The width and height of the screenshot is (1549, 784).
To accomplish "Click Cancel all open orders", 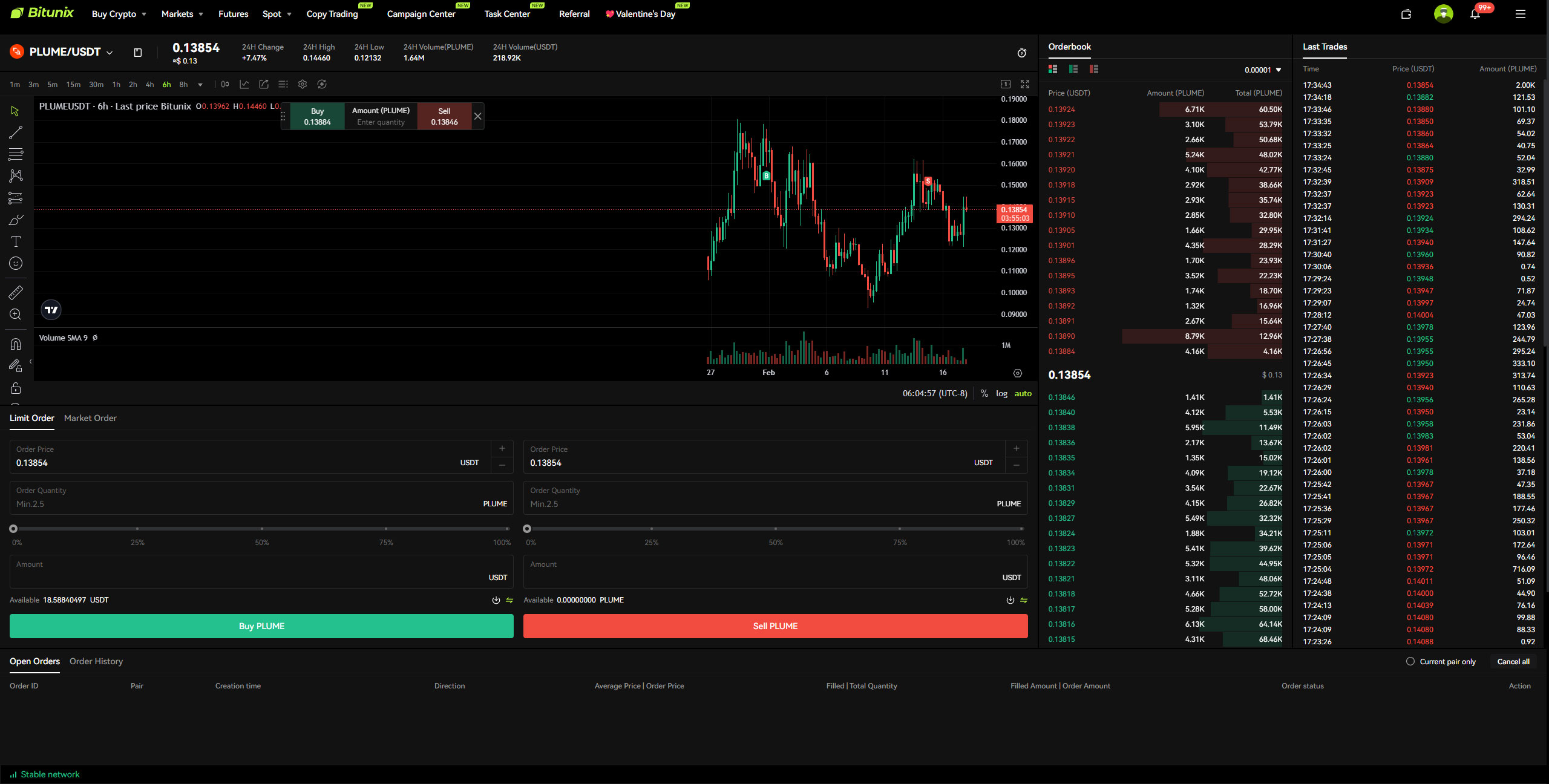I will [1513, 661].
